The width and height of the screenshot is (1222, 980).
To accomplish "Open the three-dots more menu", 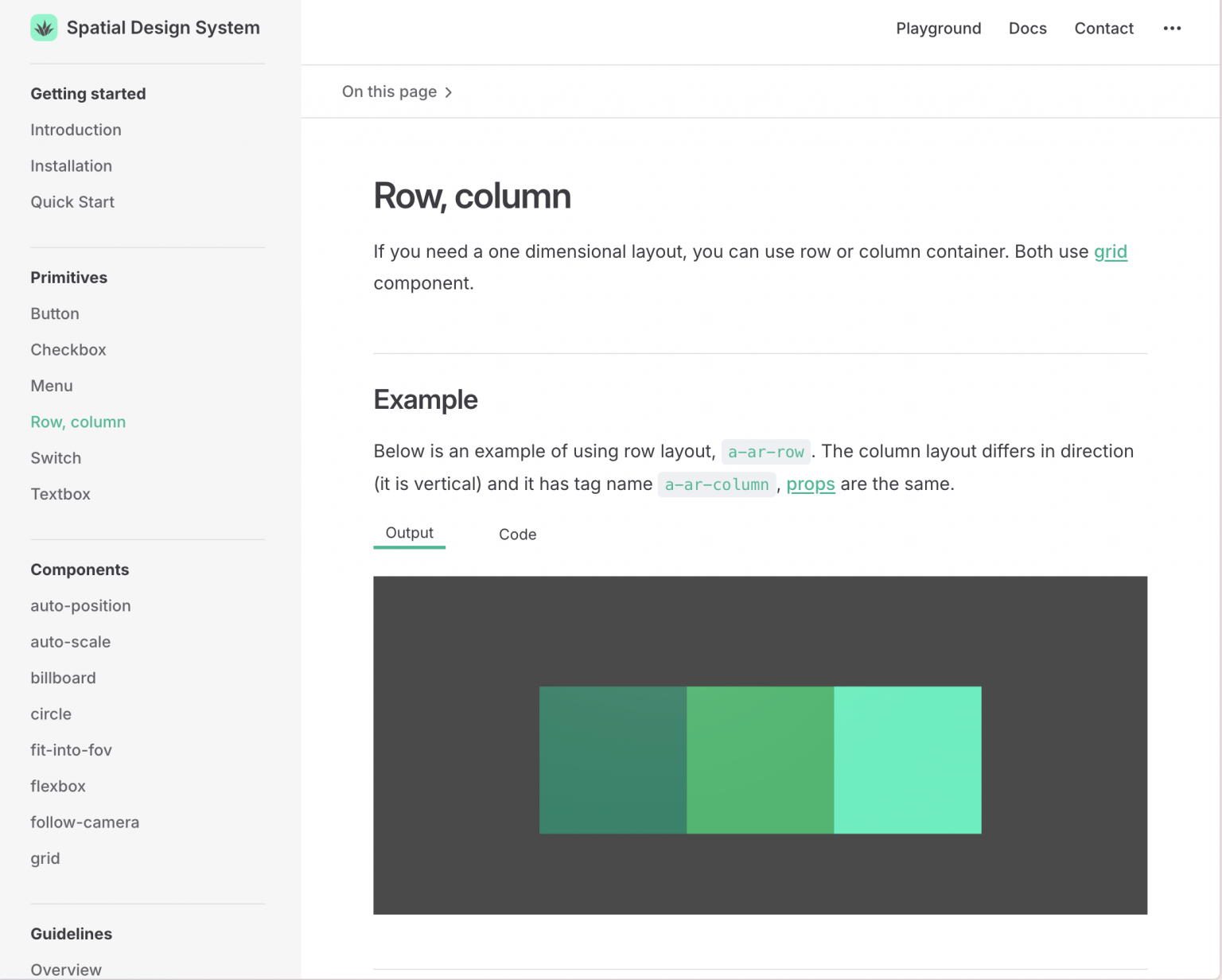I will (x=1171, y=29).
